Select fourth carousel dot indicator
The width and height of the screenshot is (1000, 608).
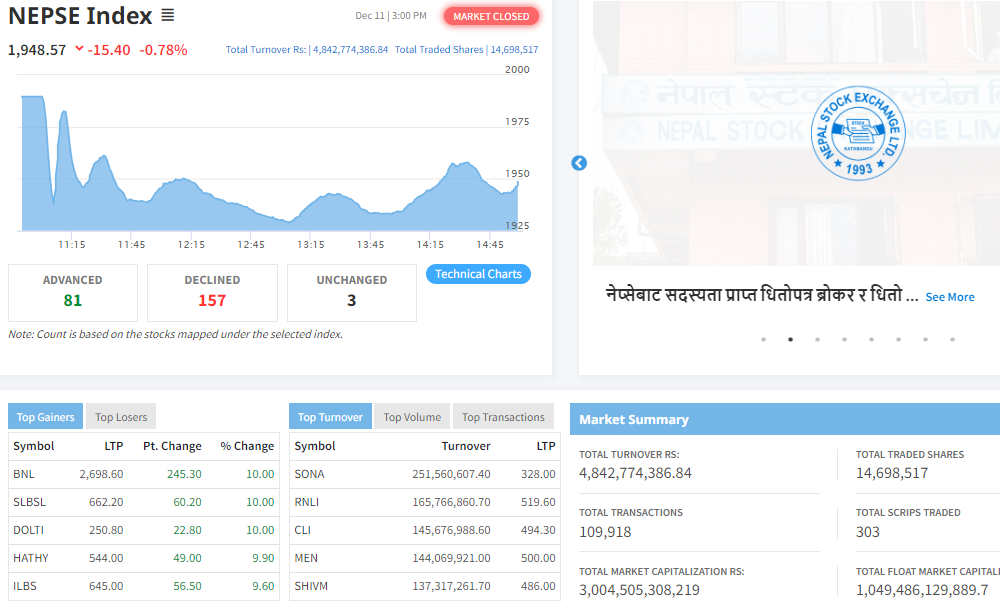coord(844,339)
